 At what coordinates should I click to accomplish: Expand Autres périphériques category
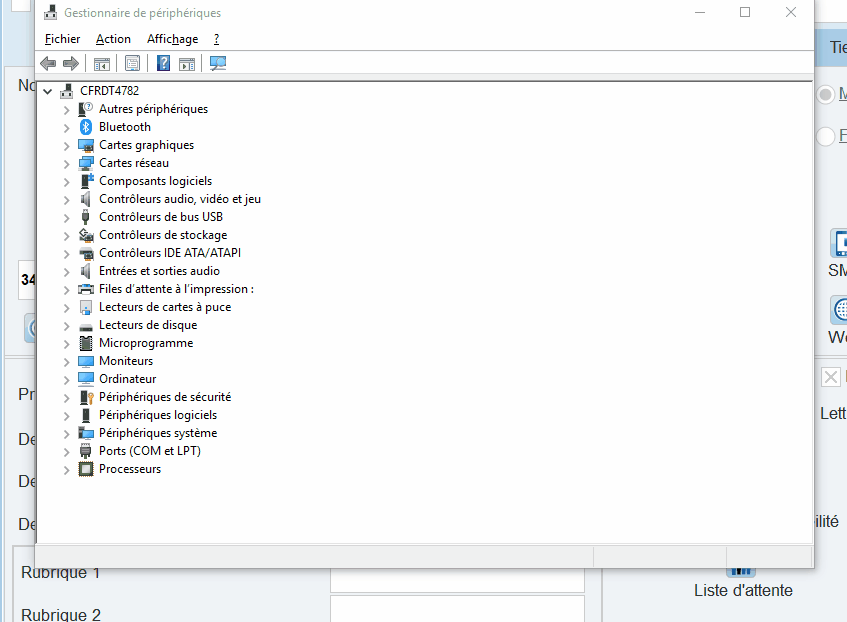[66, 110]
